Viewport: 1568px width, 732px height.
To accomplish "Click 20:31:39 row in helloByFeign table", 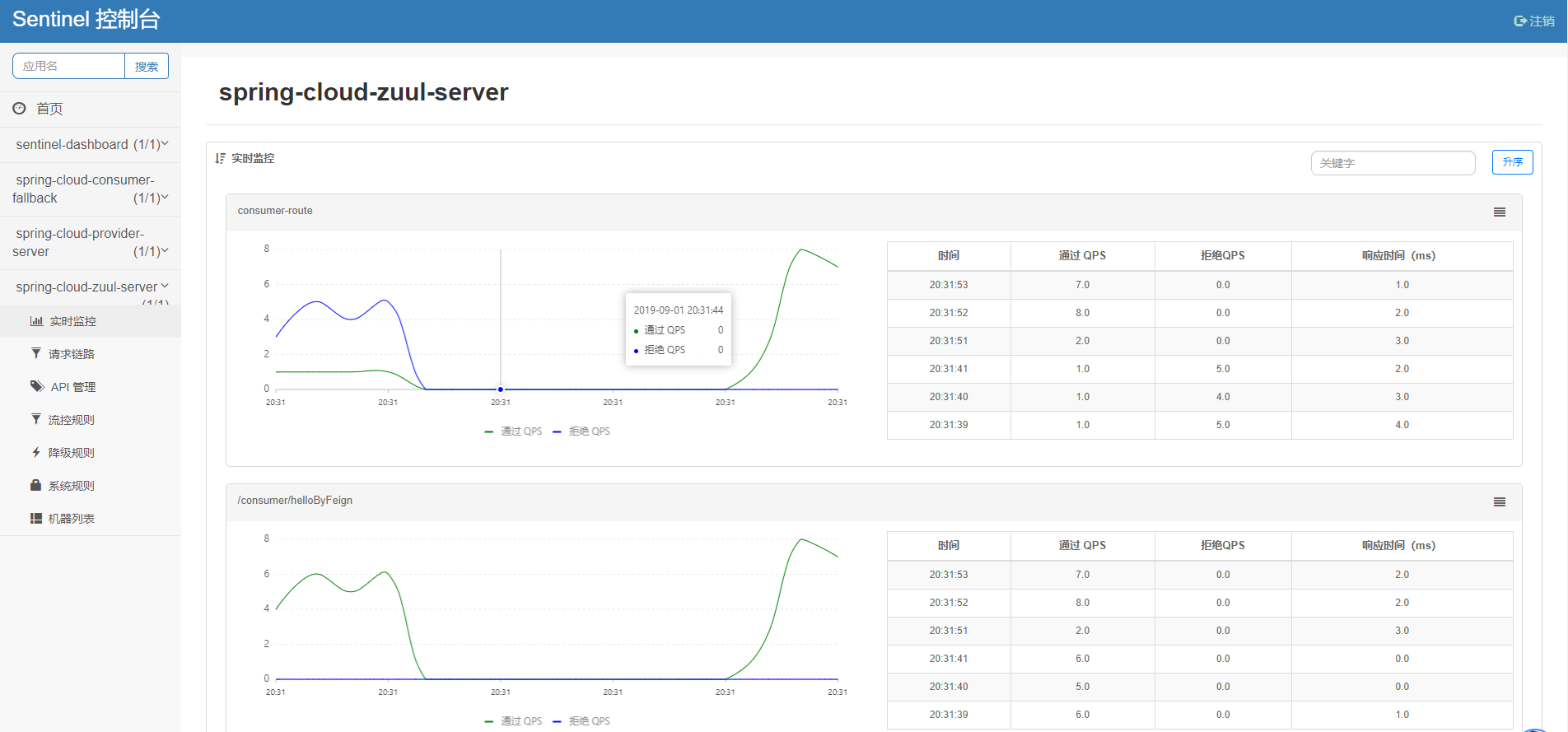I will point(1200,715).
